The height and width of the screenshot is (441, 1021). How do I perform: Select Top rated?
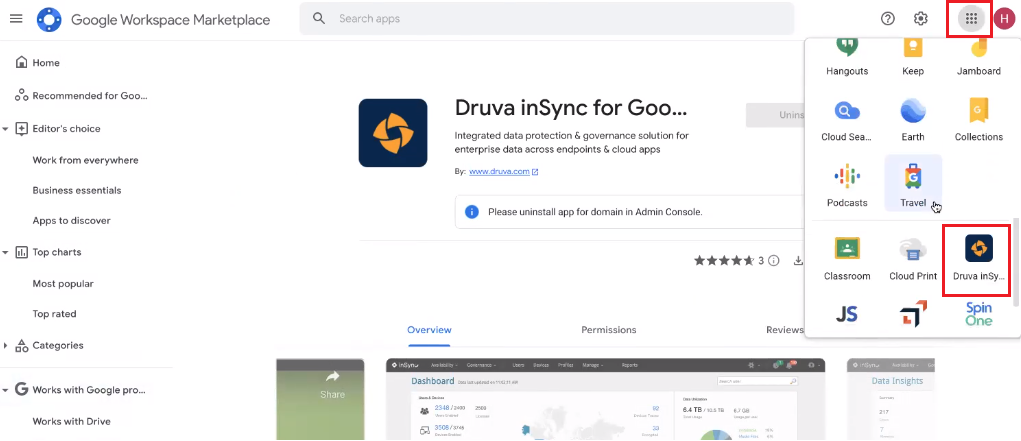pos(54,314)
